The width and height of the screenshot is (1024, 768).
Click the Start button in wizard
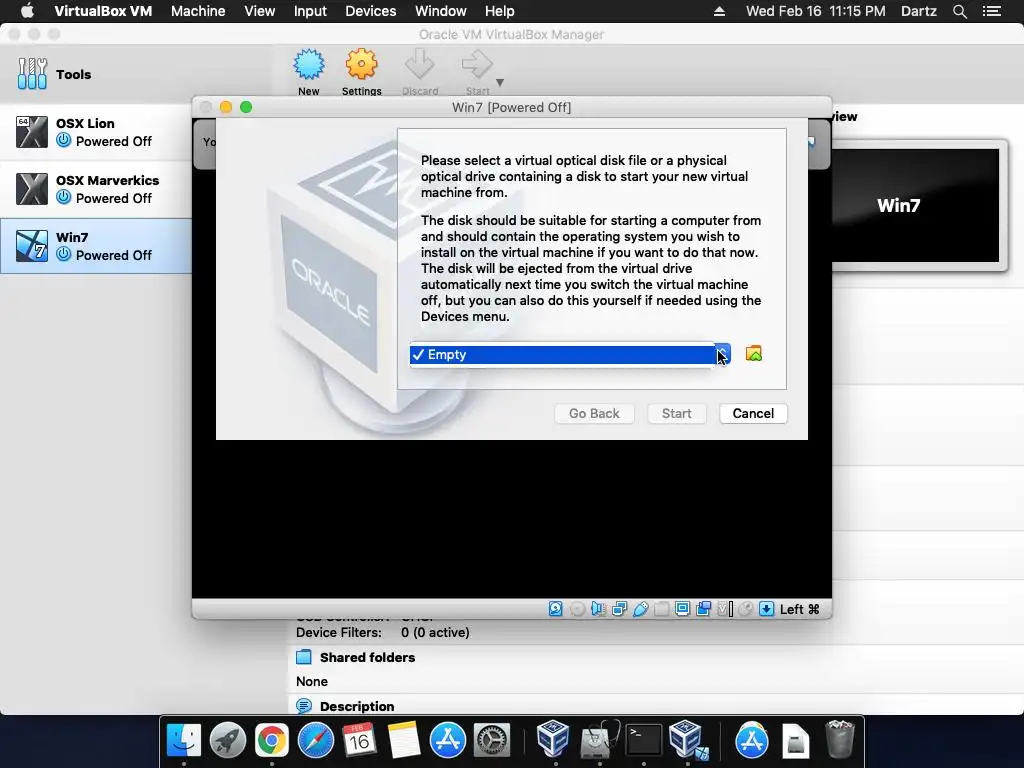point(677,413)
